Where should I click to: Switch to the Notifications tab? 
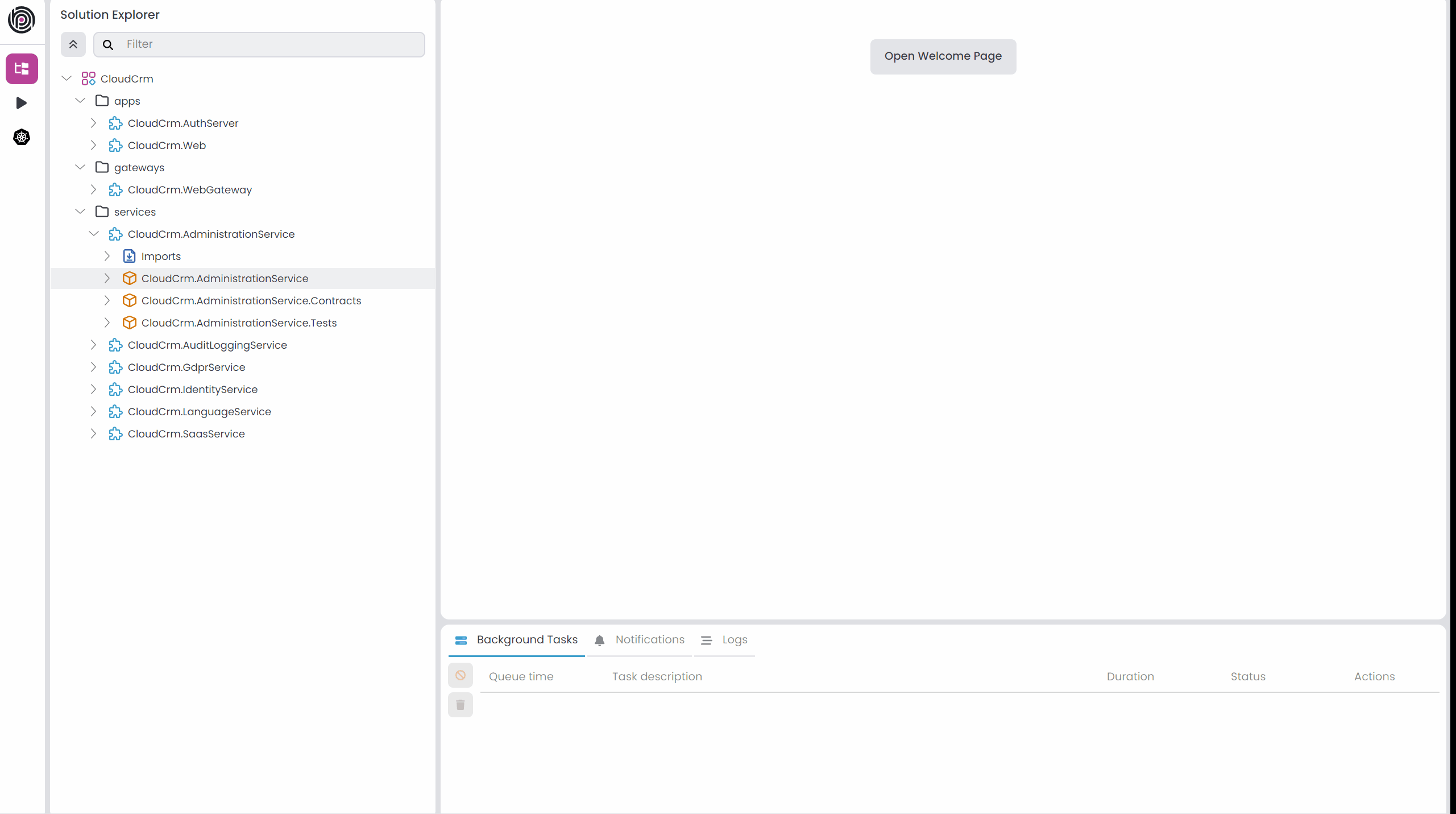pyautogui.click(x=640, y=640)
